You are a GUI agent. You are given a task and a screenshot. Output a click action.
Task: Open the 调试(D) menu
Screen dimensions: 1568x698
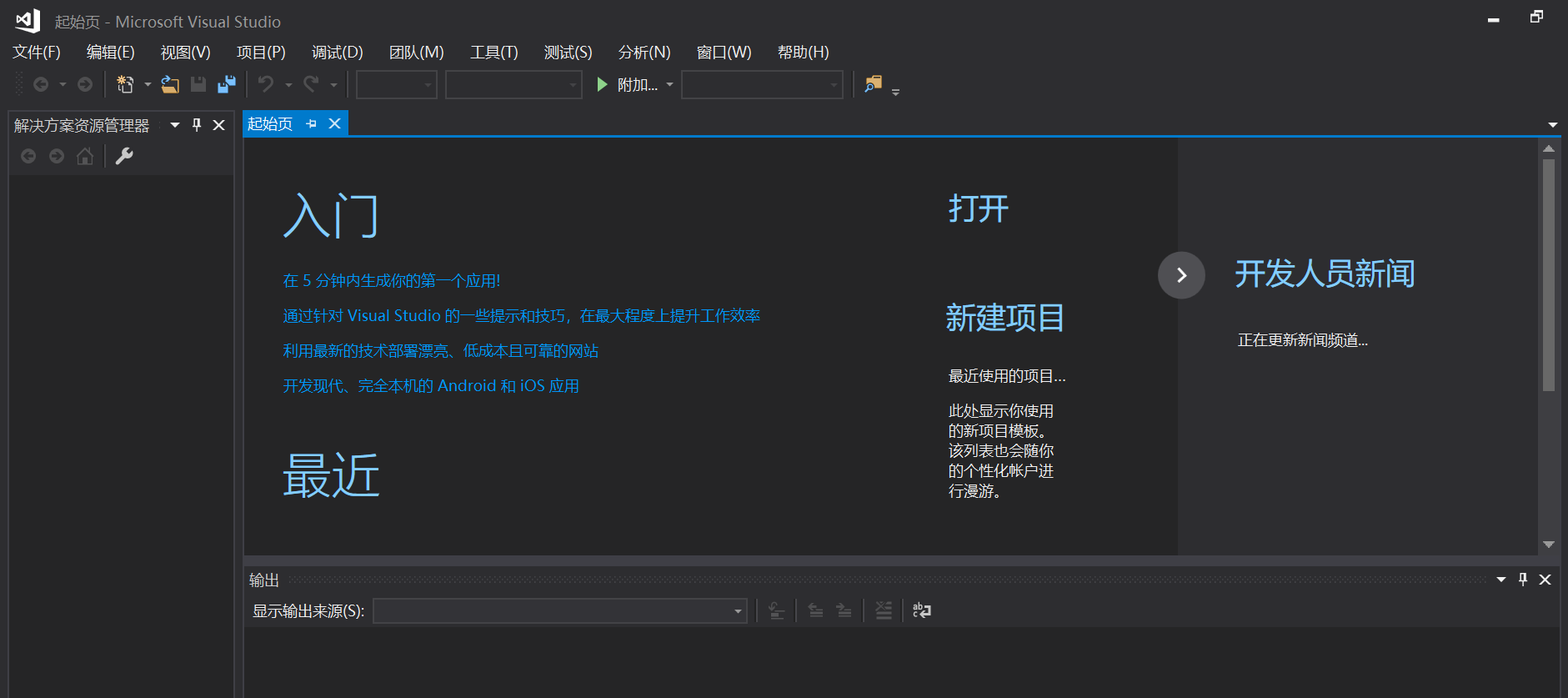point(338,52)
